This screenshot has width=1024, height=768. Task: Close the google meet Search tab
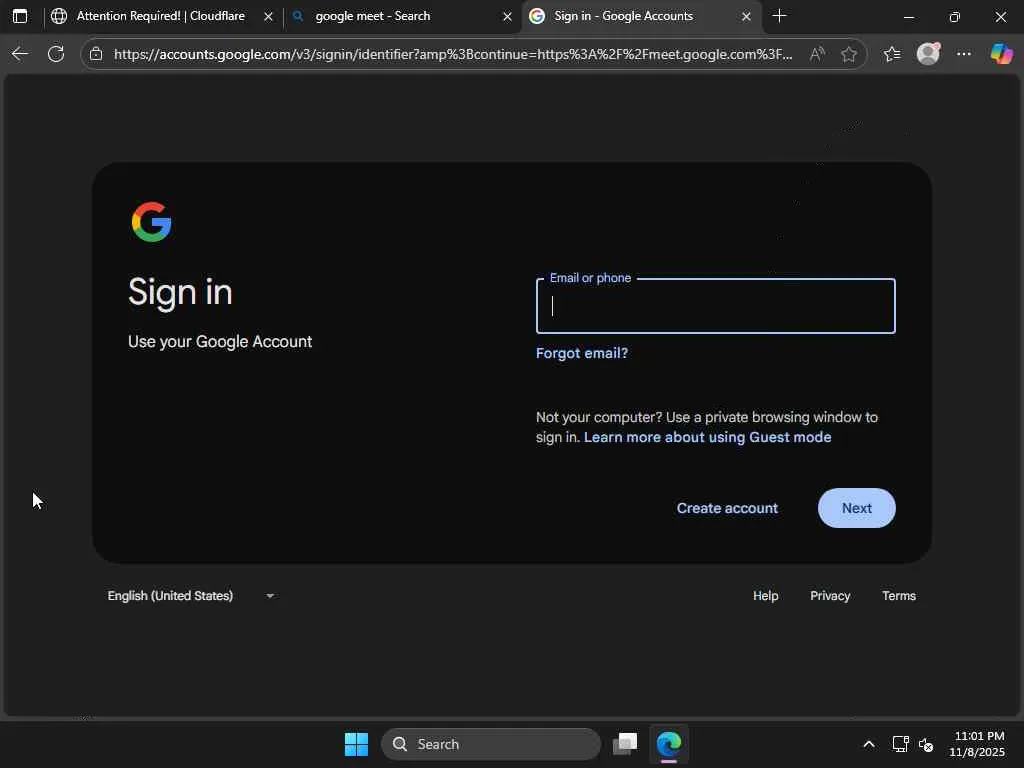pyautogui.click(x=507, y=17)
